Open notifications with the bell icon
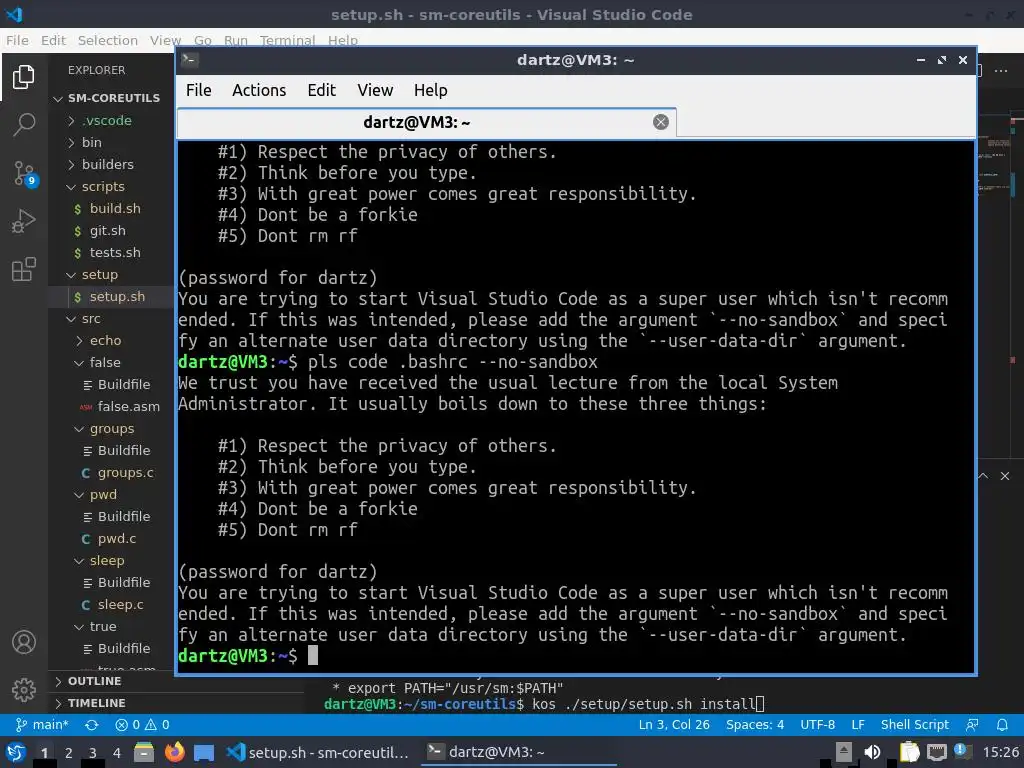 pyautogui.click(x=1002, y=724)
